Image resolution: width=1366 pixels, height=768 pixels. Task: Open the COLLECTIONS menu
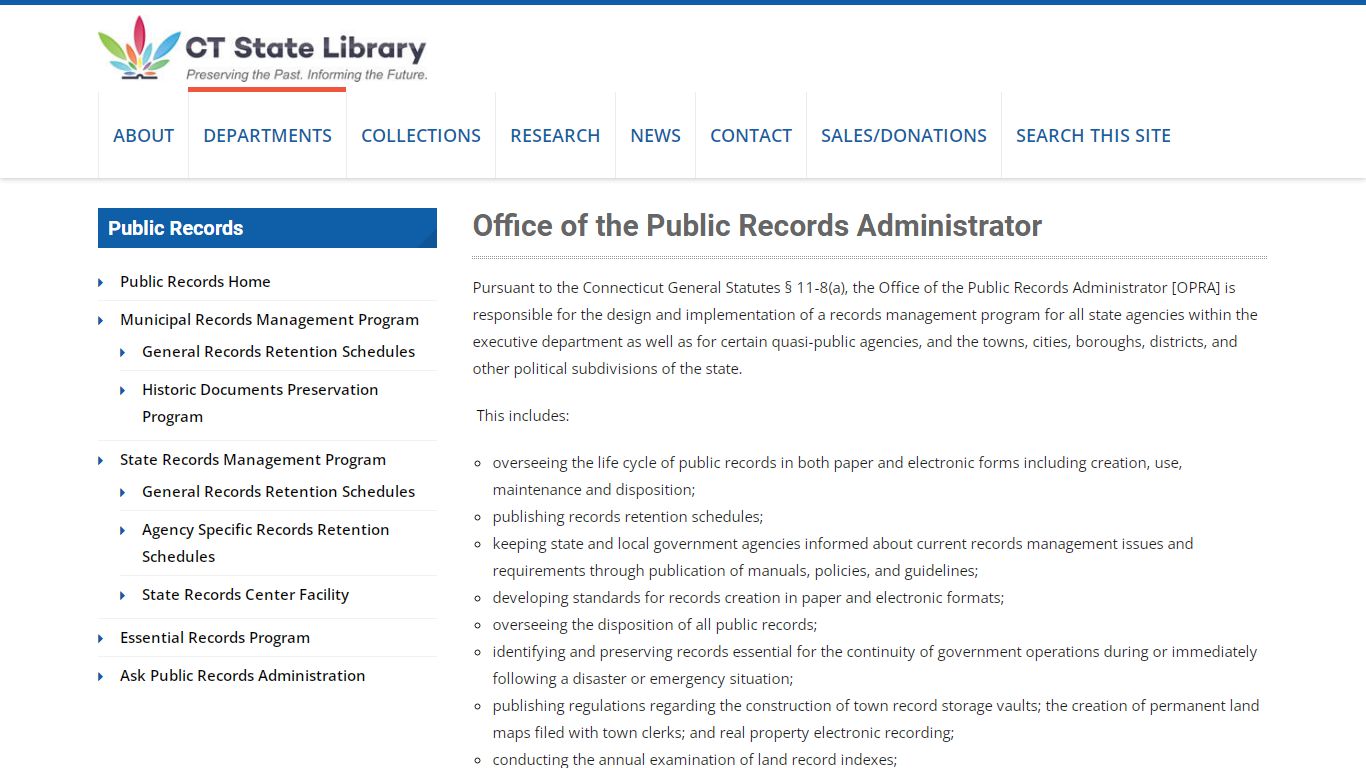[x=421, y=135]
